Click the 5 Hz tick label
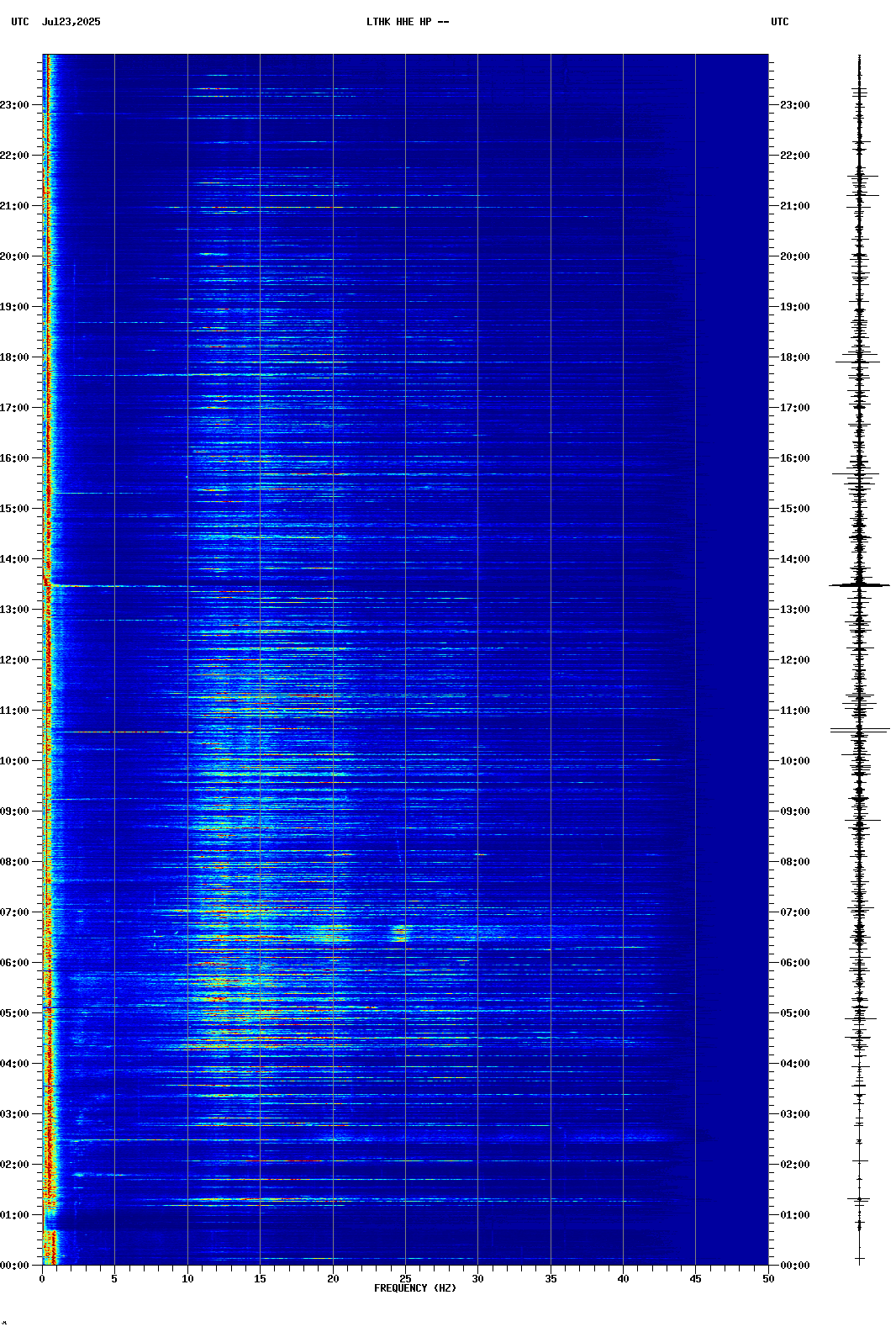Screen dimensions: 896x1332 pyautogui.click(x=114, y=1279)
